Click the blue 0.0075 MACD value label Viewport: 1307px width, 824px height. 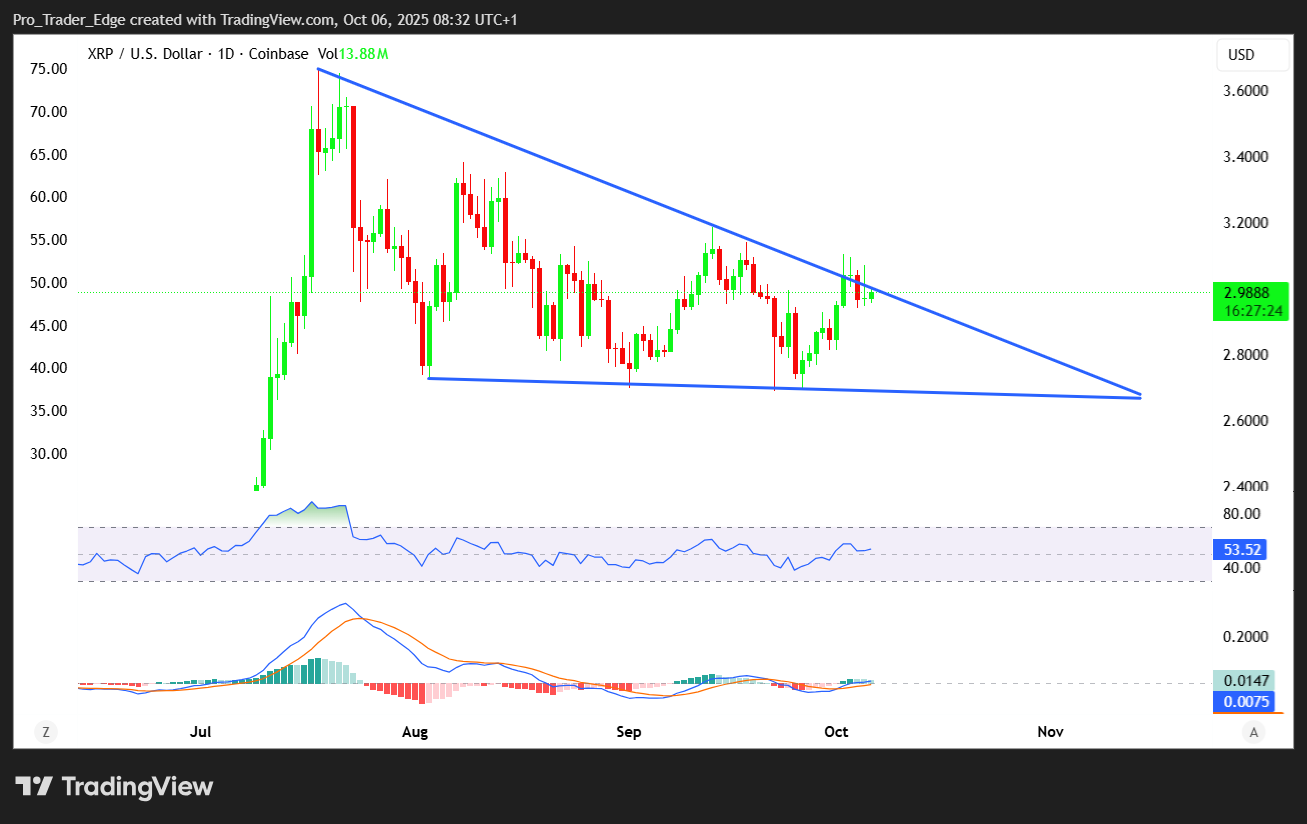(x=1244, y=702)
